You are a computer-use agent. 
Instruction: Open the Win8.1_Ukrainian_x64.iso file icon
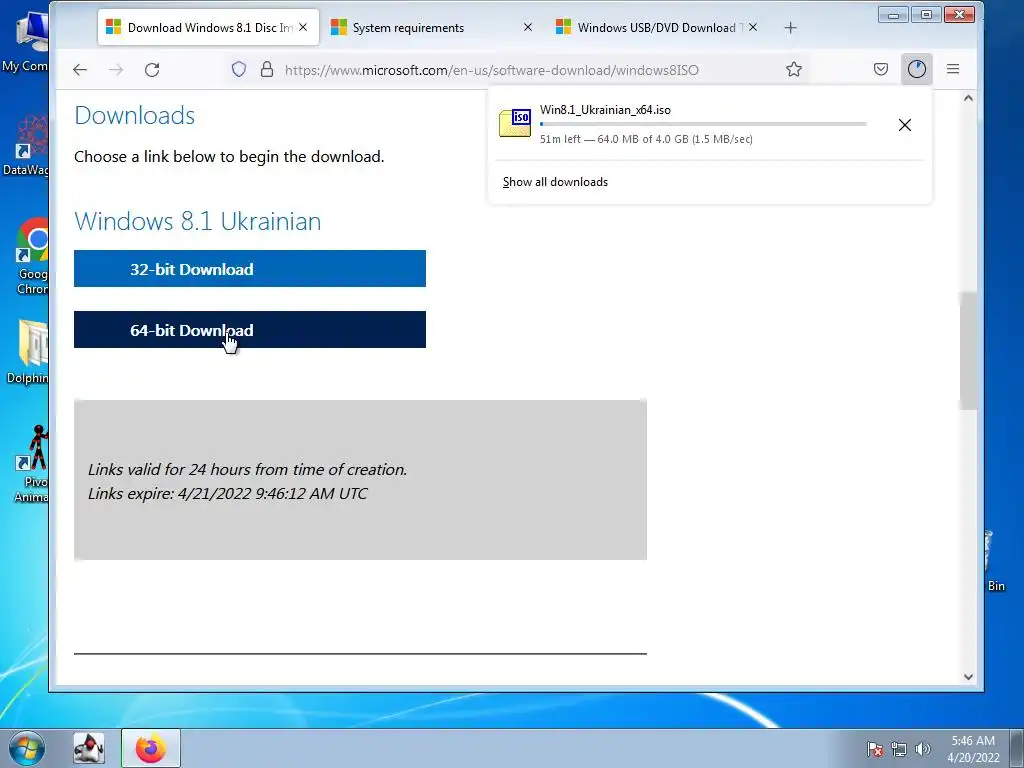(x=515, y=122)
